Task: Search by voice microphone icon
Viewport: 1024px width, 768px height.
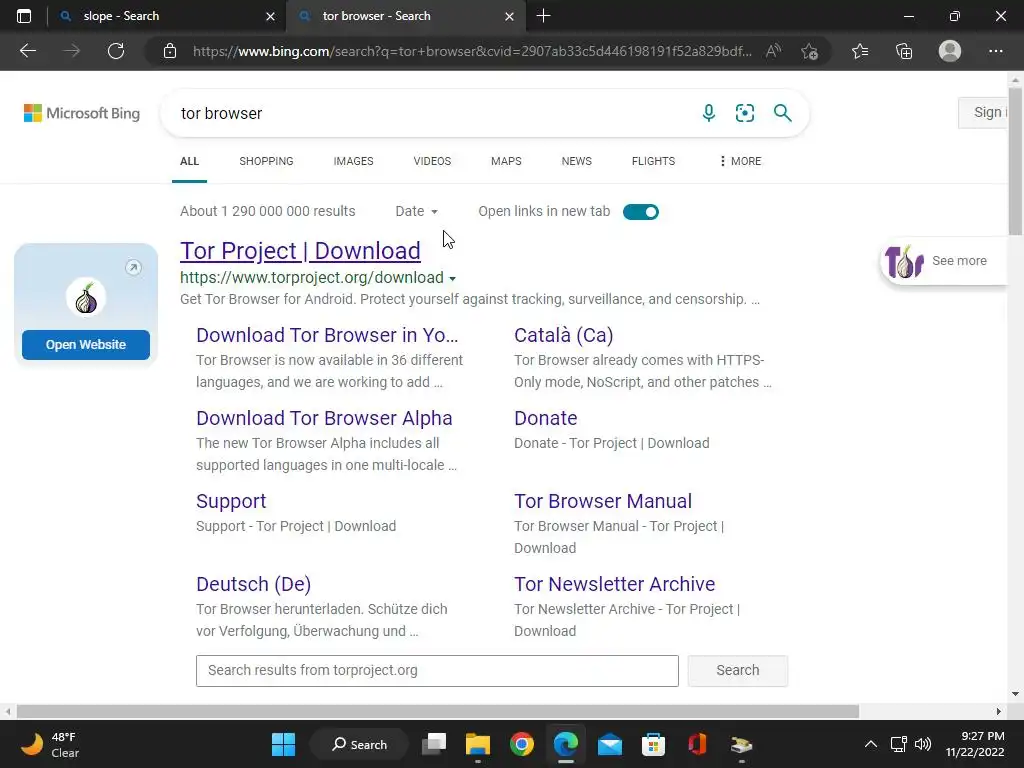Action: point(709,113)
